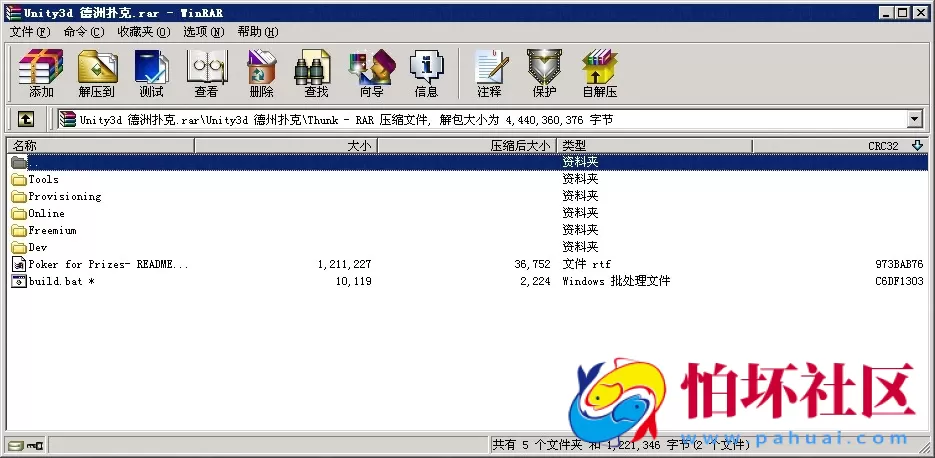Screen dimensions: 935x458
Task: Click the Extract To (解压到) icon
Action: [97, 73]
